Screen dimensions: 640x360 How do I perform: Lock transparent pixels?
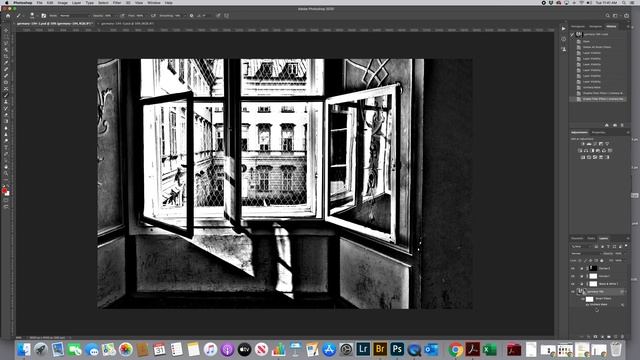(580, 260)
